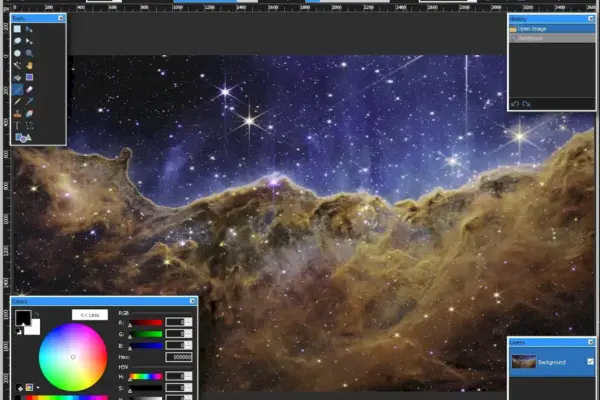600x400 pixels.
Task: Select the Rectangle Select tool
Action: pos(17,29)
